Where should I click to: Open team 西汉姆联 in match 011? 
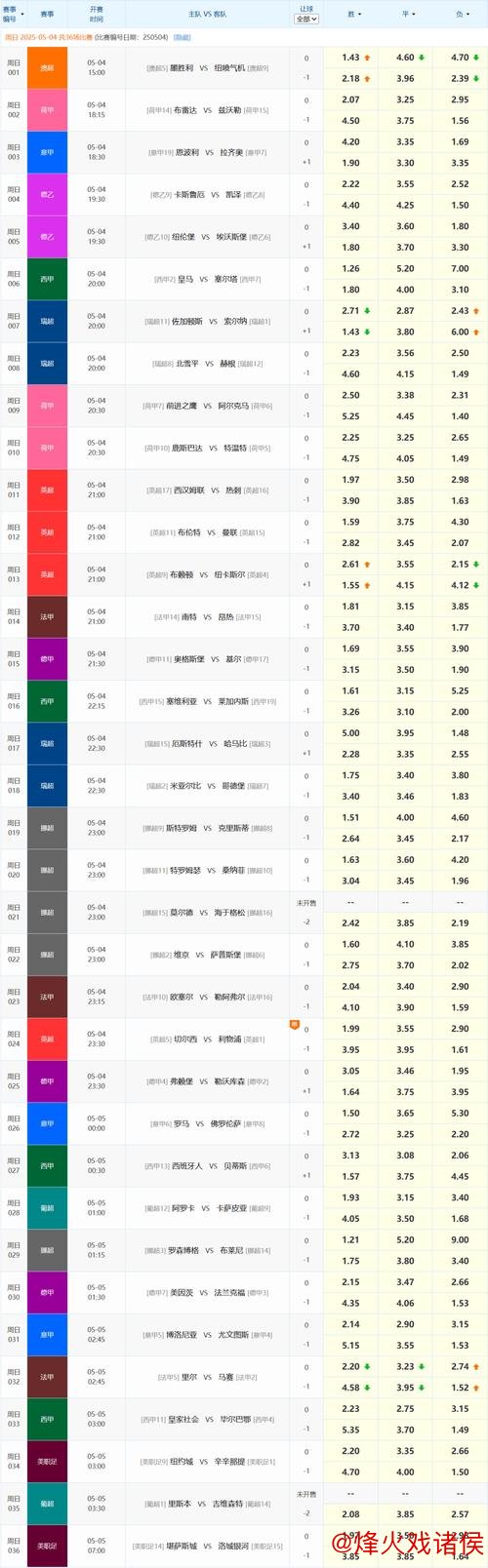(x=189, y=490)
